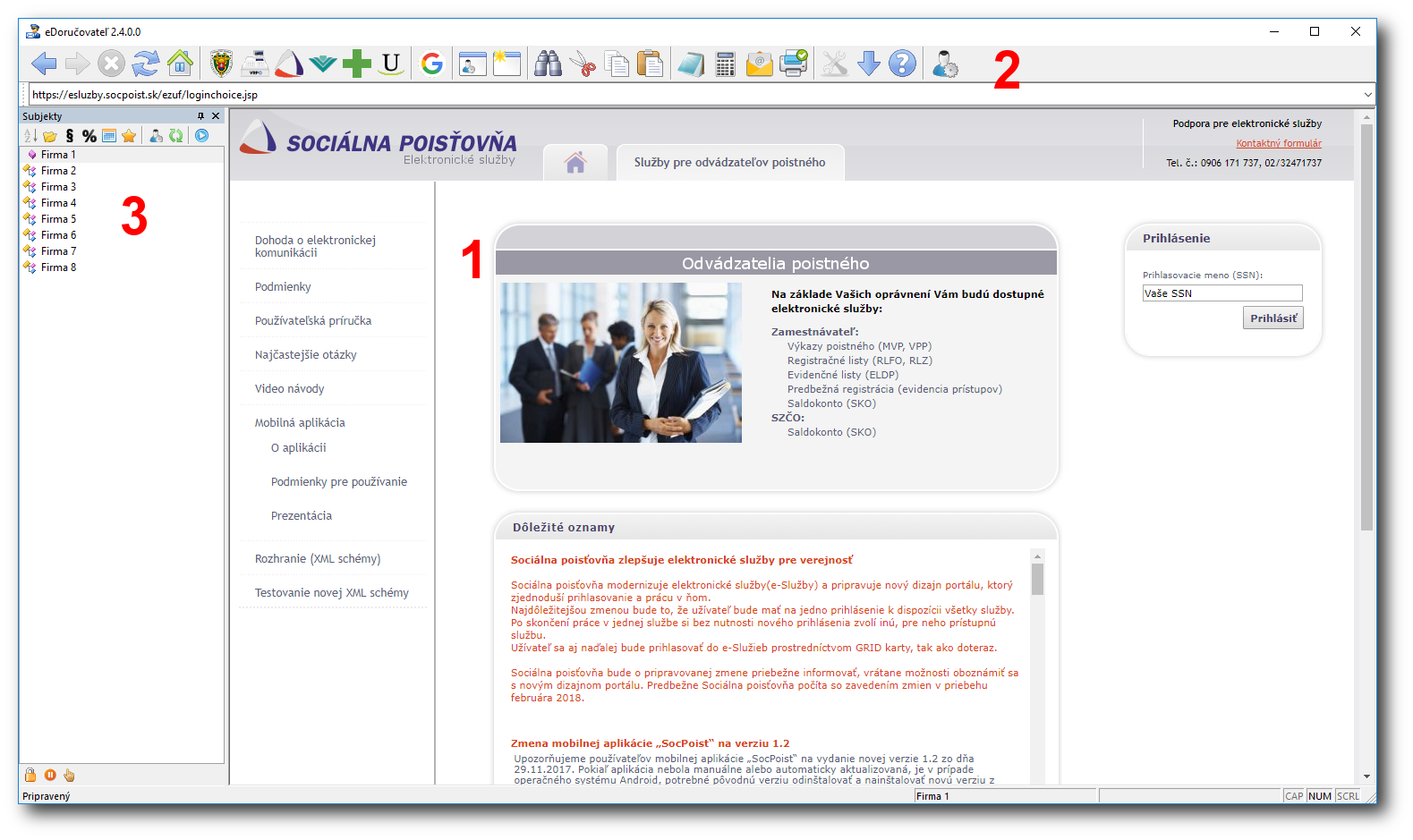Click the VRP cash register icon

(x=256, y=64)
